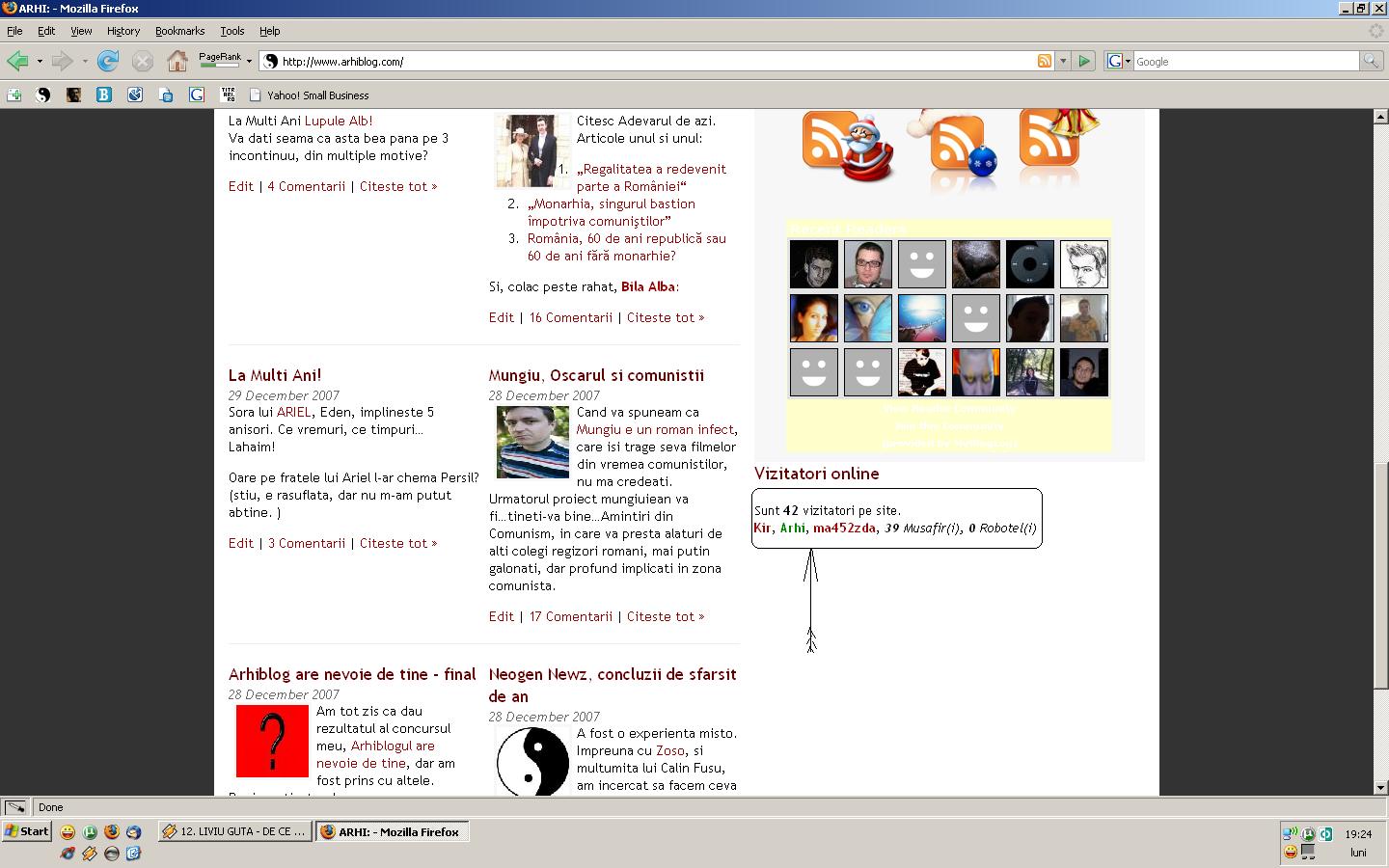Viewport: 1389px width, 868px height.
Task: Open the '16 Comentarii' link
Action: 570,317
